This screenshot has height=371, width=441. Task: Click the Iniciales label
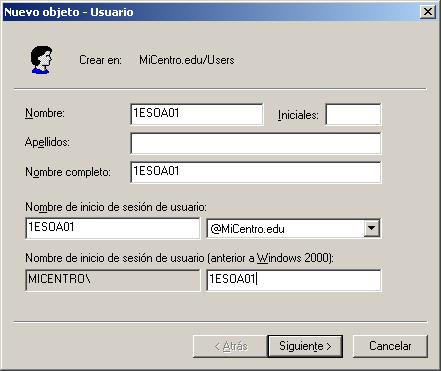click(298, 115)
